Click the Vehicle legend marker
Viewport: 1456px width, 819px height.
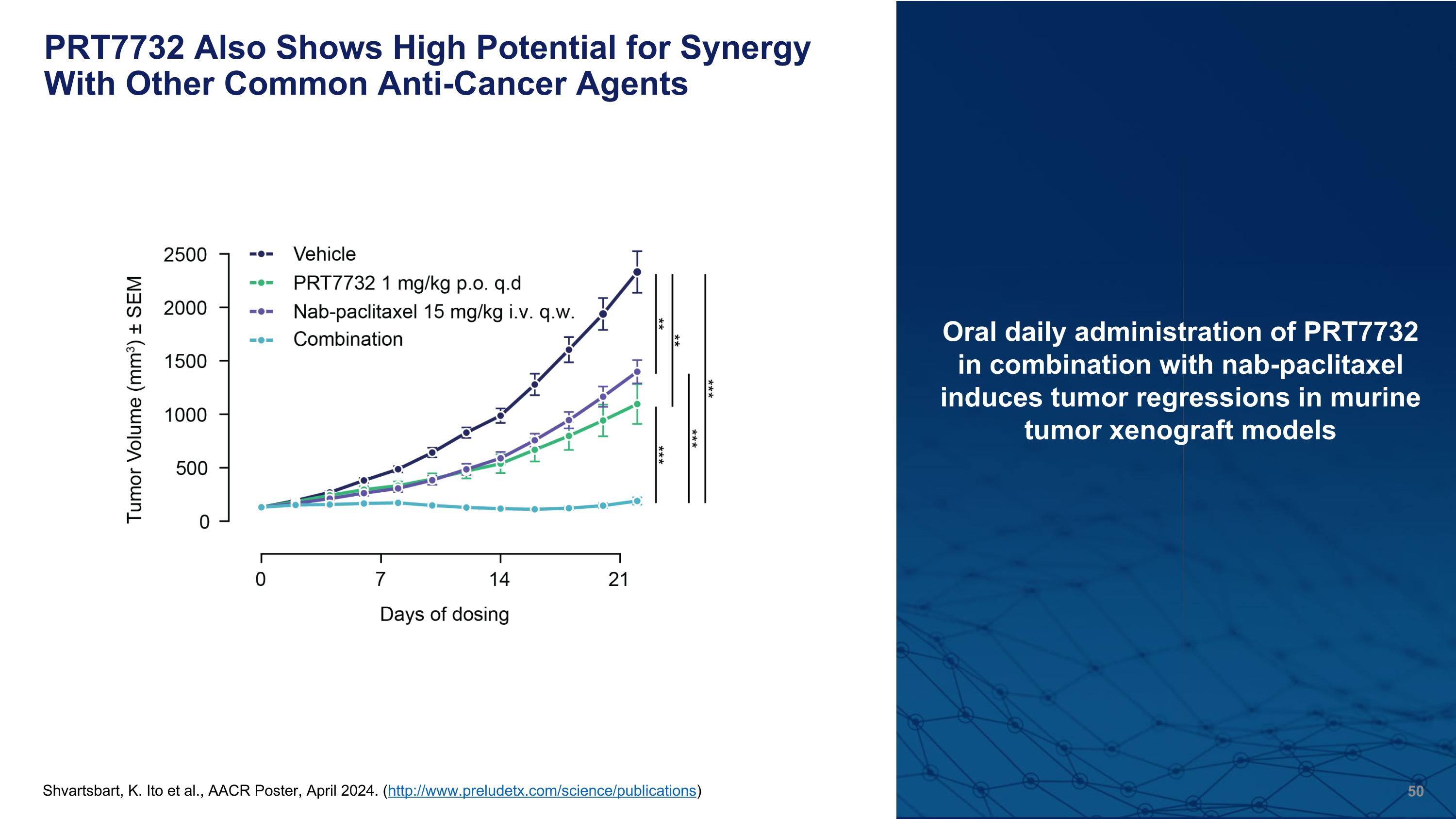261,254
